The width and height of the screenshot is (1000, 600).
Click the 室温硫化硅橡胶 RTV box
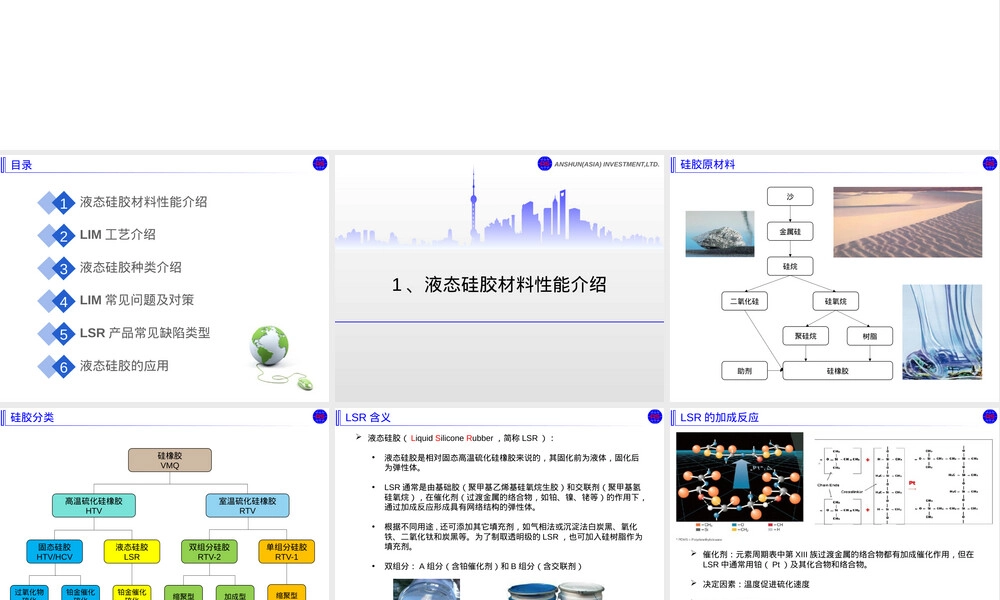[247, 506]
